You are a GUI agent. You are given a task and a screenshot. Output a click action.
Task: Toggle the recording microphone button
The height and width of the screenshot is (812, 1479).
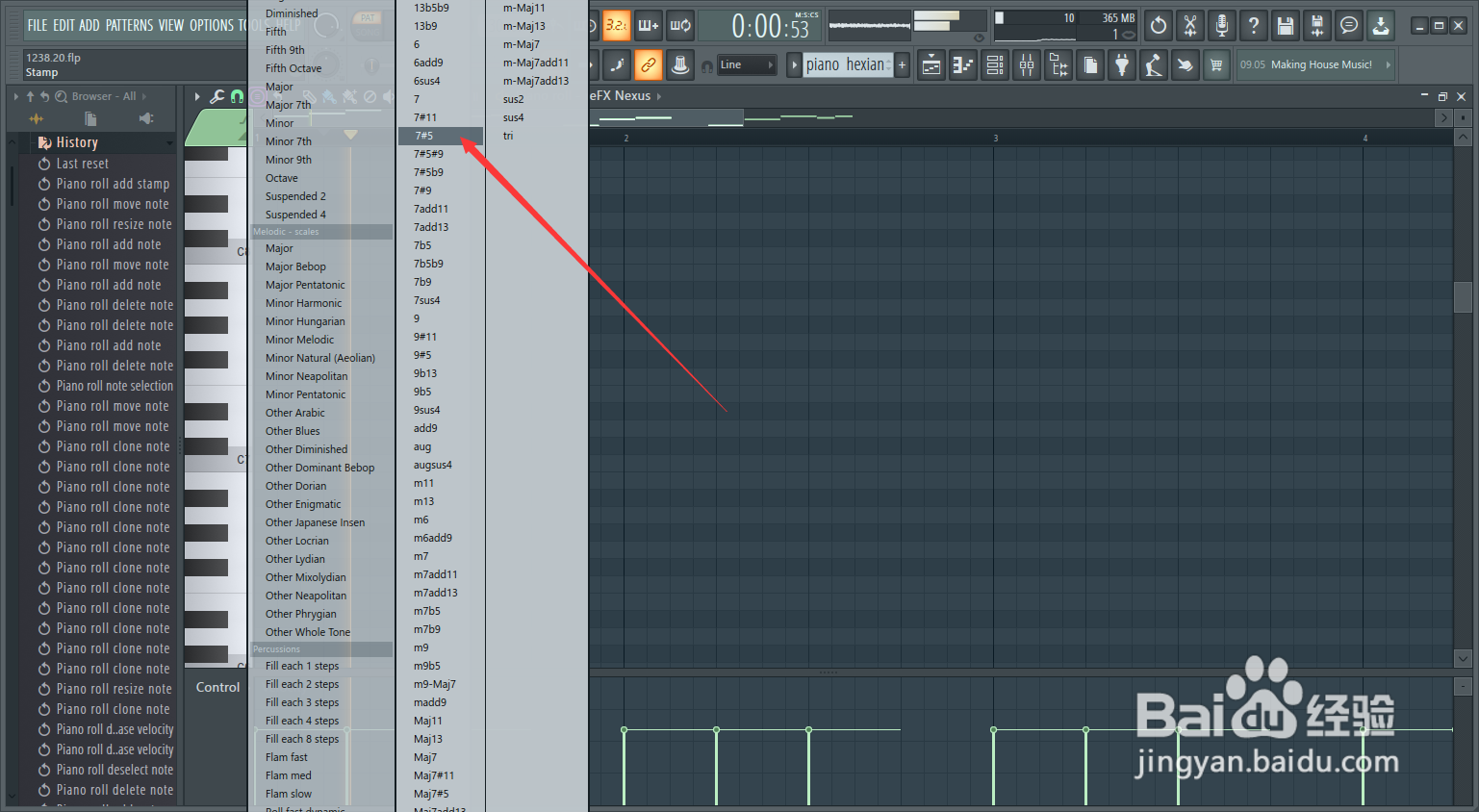(1222, 26)
